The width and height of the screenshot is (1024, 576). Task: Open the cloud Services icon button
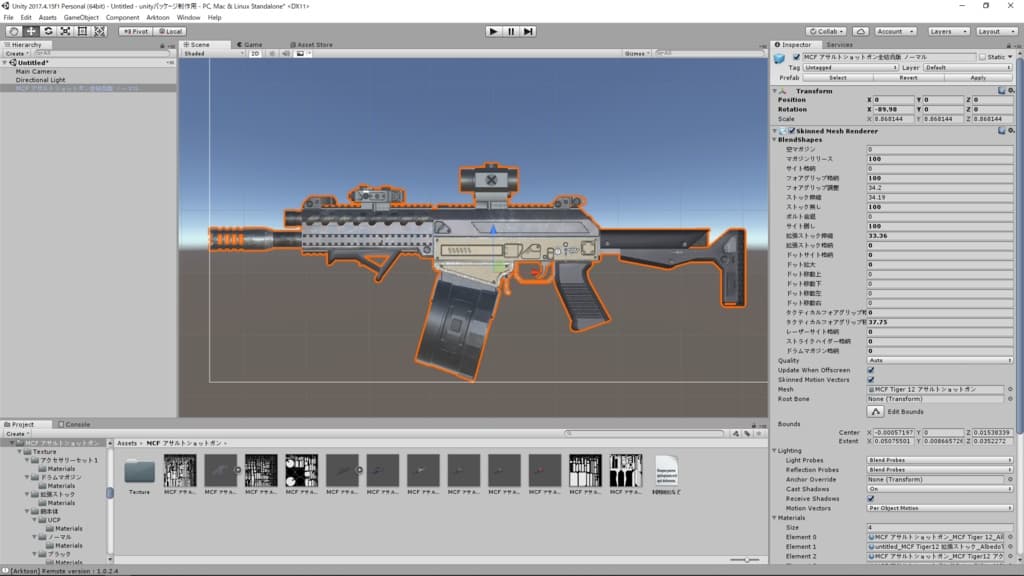pyautogui.click(x=859, y=31)
